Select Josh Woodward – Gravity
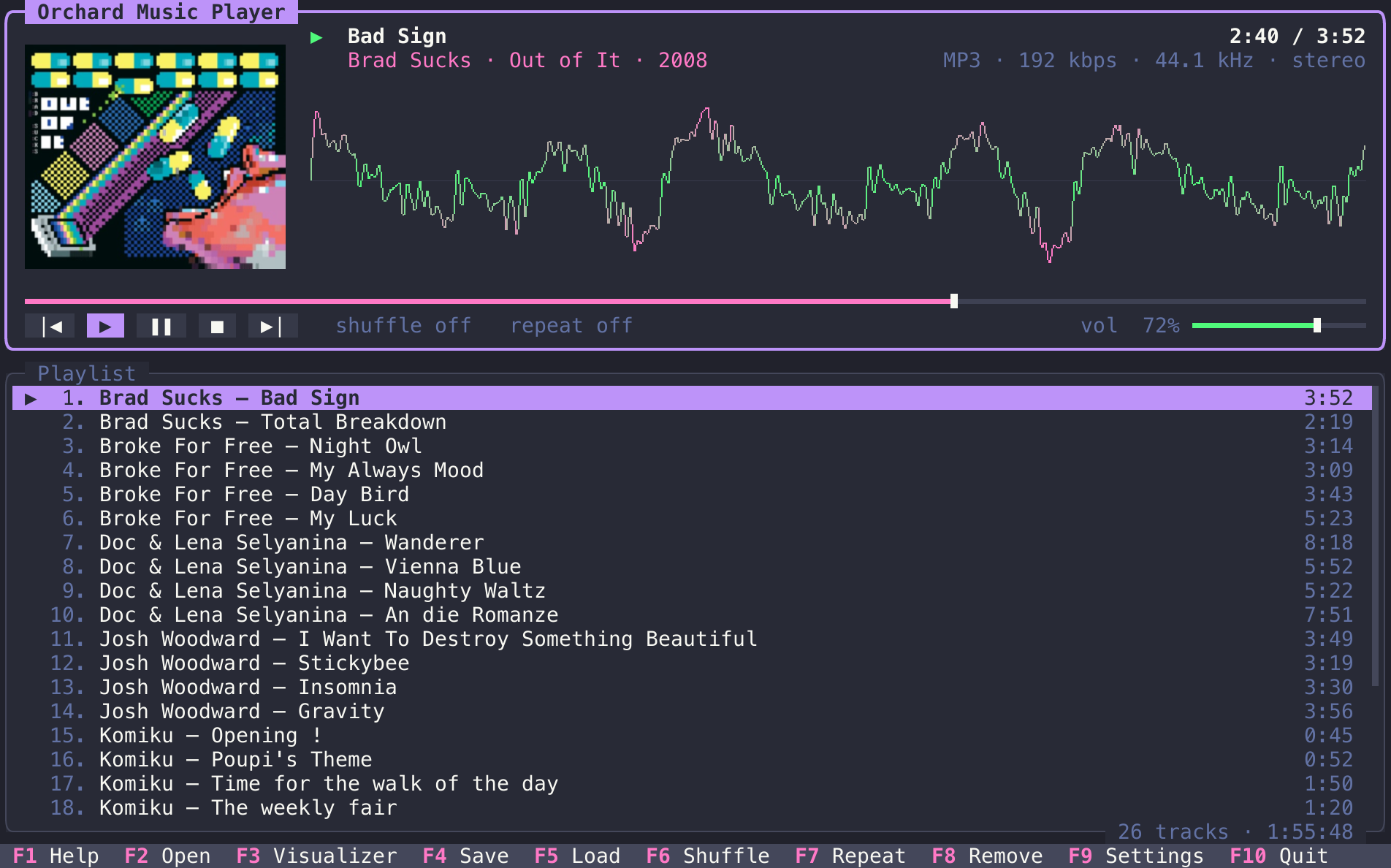 692,712
